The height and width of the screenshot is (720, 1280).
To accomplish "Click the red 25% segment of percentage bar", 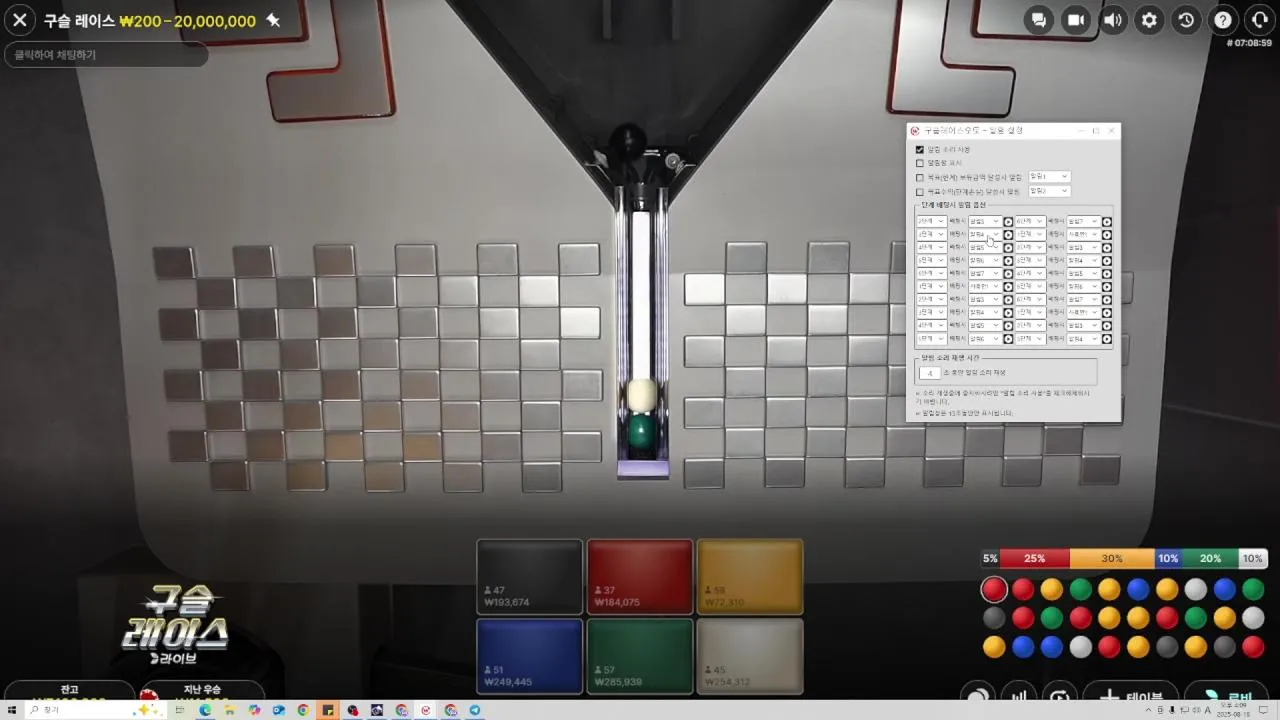I will click(1034, 559).
